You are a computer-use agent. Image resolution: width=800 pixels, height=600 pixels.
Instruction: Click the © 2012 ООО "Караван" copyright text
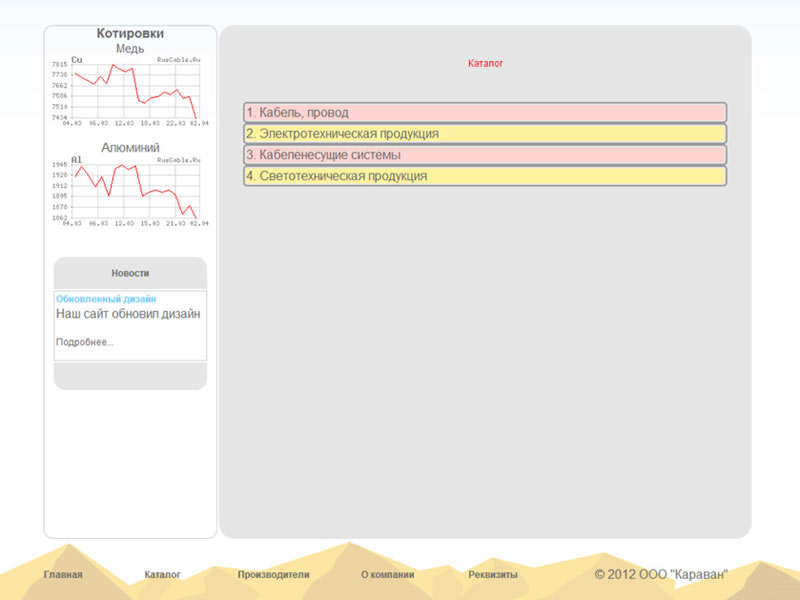(x=661, y=574)
